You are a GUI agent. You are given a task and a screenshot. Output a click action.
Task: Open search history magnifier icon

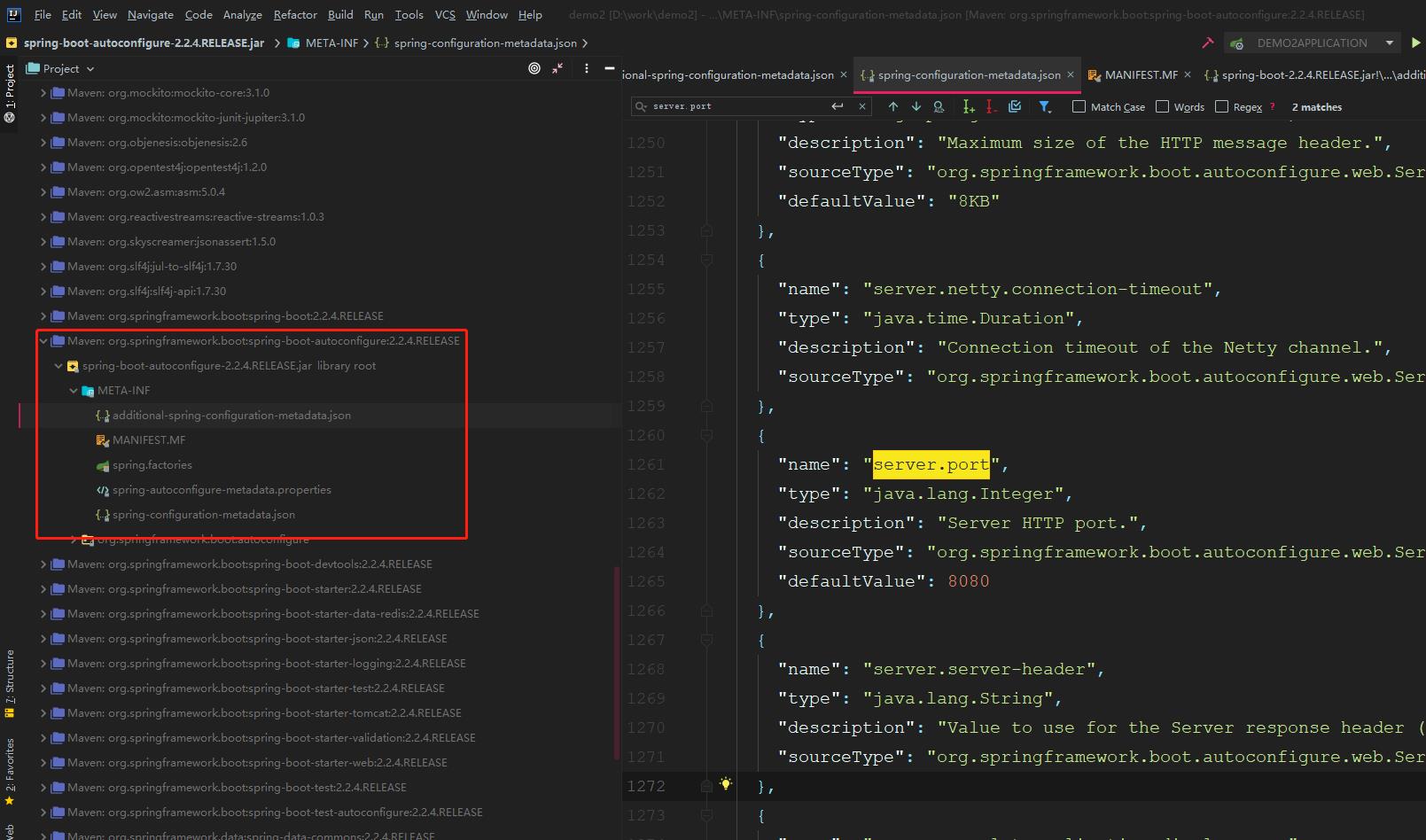click(x=642, y=106)
